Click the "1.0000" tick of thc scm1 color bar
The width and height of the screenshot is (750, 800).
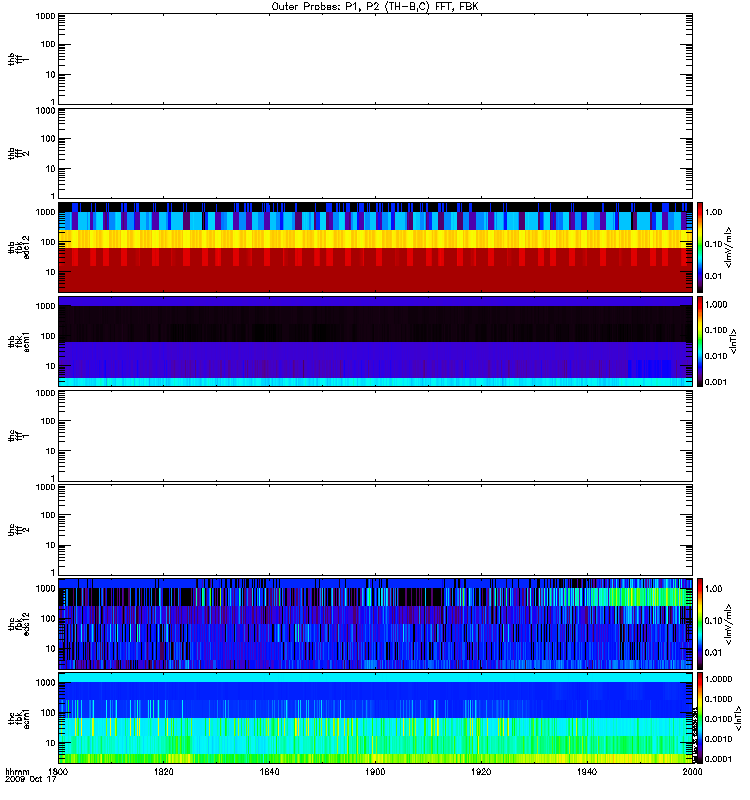tap(718, 679)
